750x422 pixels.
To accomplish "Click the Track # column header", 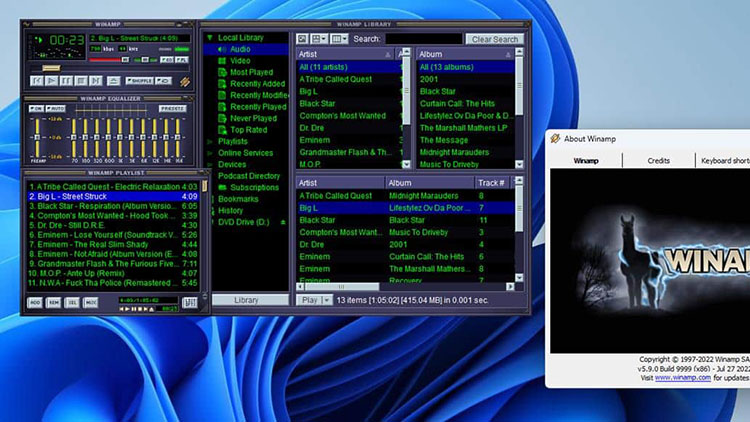I will (x=492, y=183).
